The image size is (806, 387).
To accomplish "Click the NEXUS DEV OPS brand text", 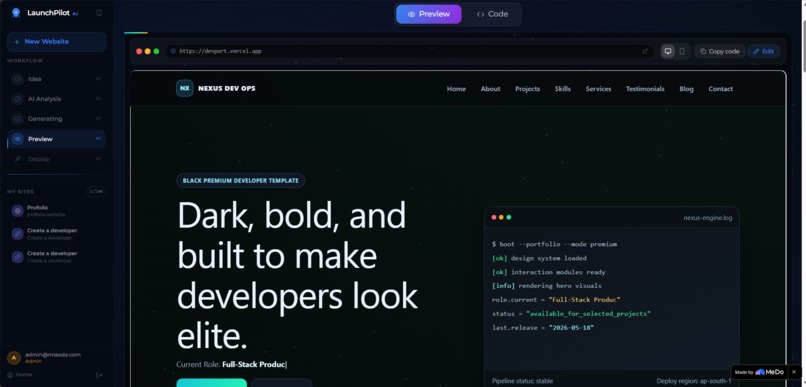I will tap(227, 88).
